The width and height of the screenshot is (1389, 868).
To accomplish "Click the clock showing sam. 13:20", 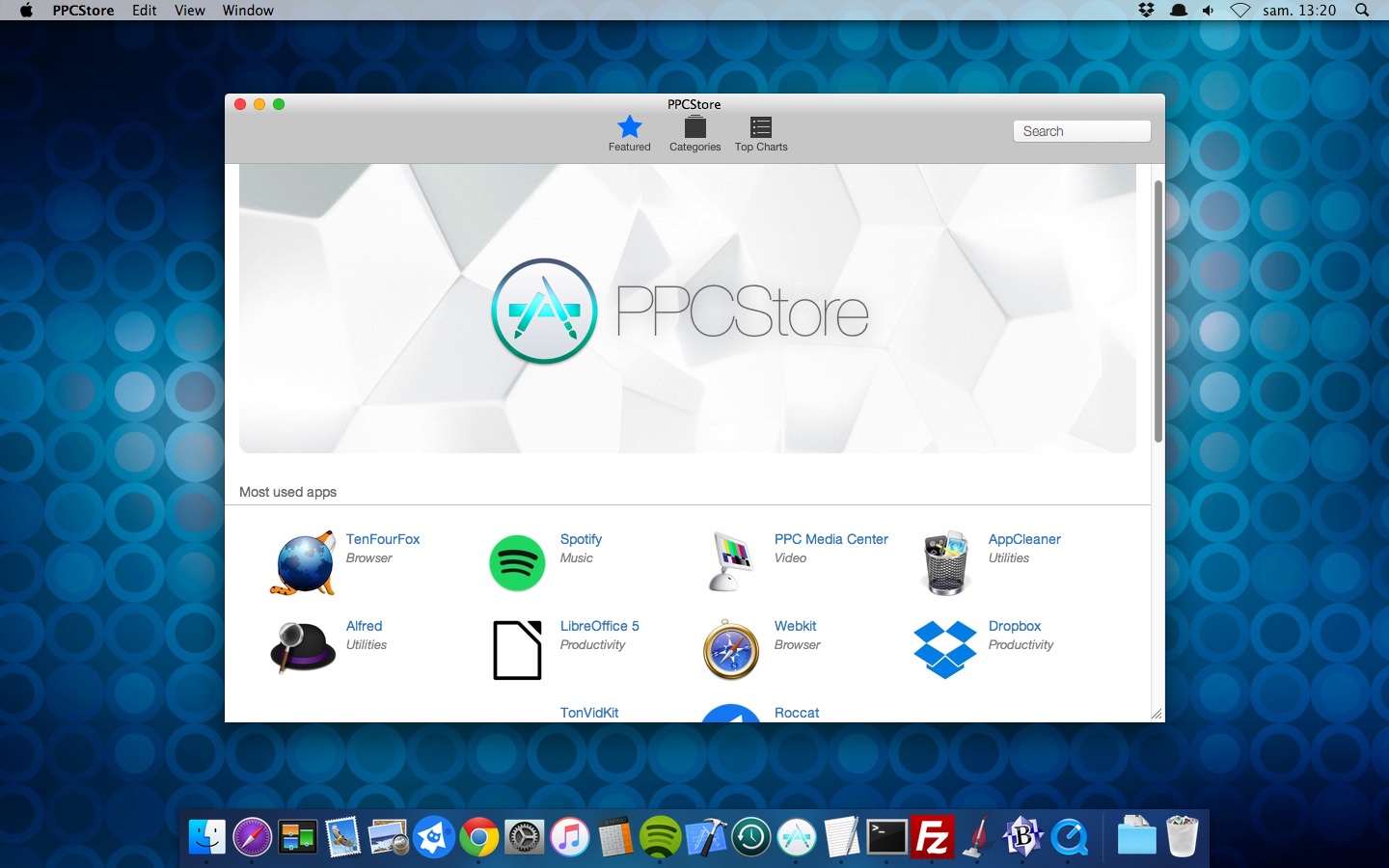I will pyautogui.click(x=1299, y=11).
